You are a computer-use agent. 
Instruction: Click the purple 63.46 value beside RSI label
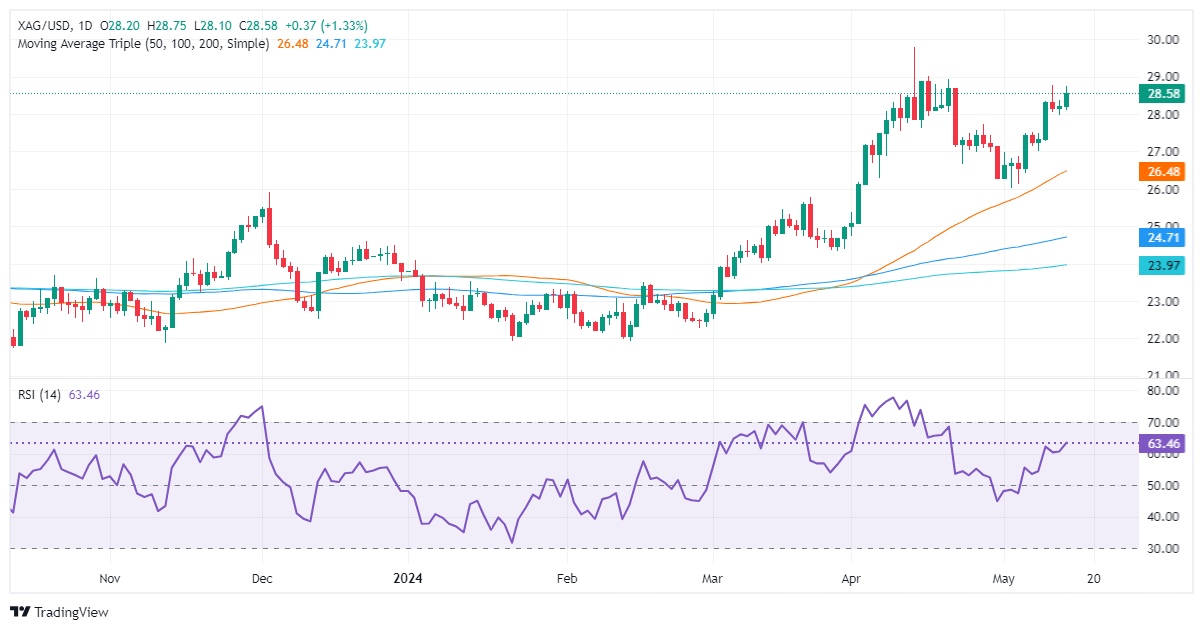[x=86, y=395]
